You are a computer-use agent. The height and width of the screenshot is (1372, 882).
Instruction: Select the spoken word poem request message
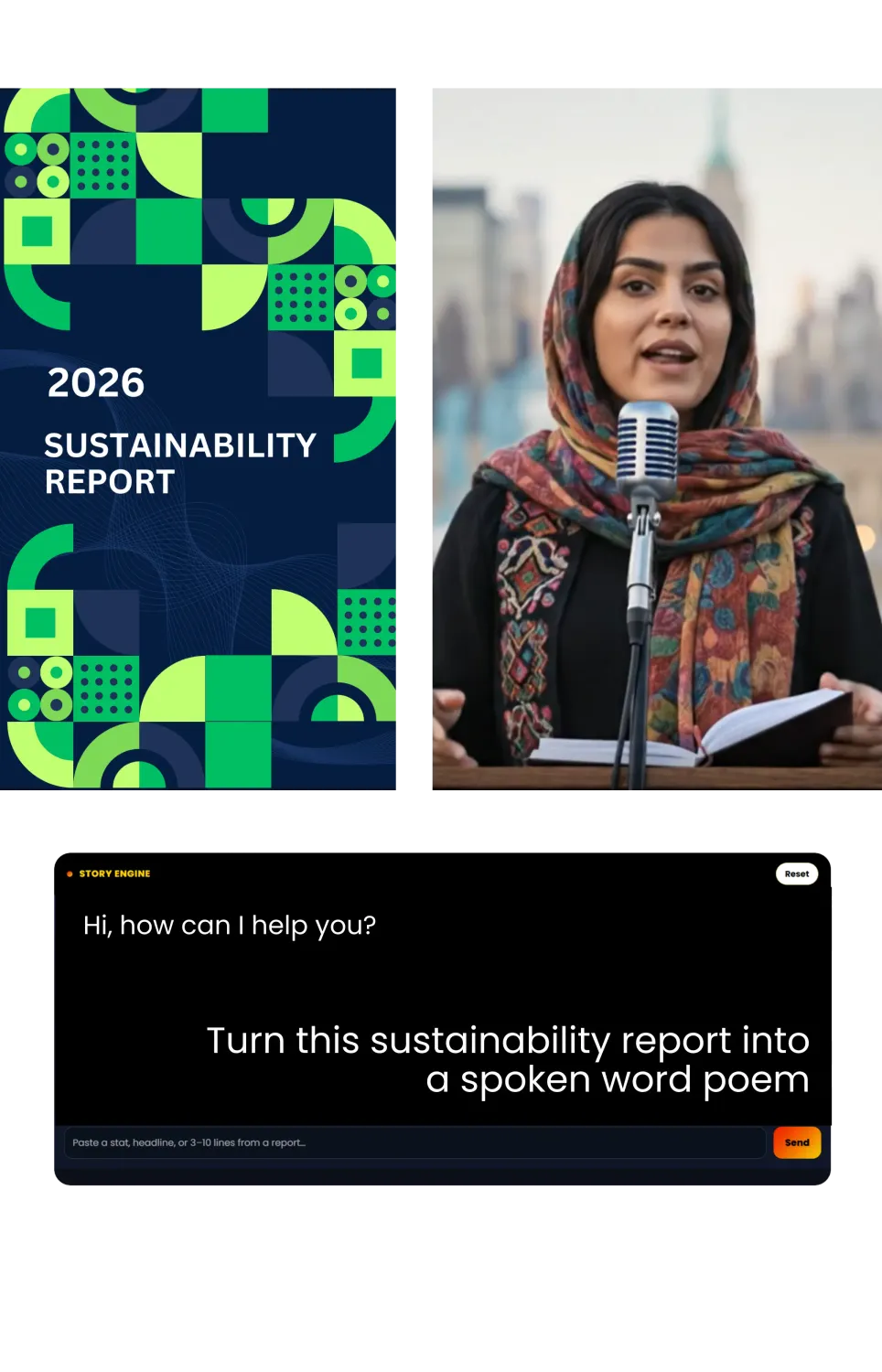click(x=508, y=1059)
